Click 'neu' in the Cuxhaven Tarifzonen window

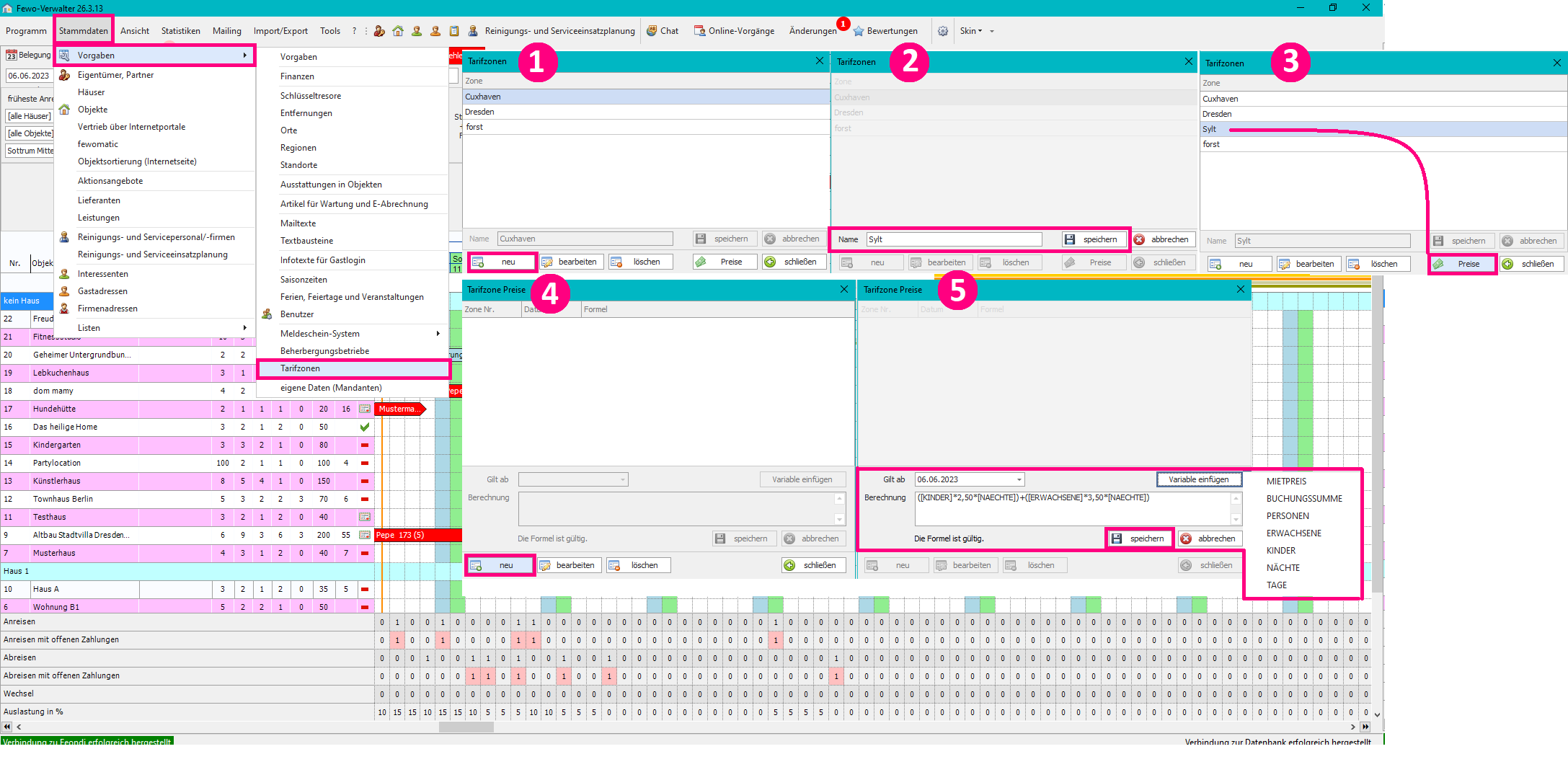502,262
